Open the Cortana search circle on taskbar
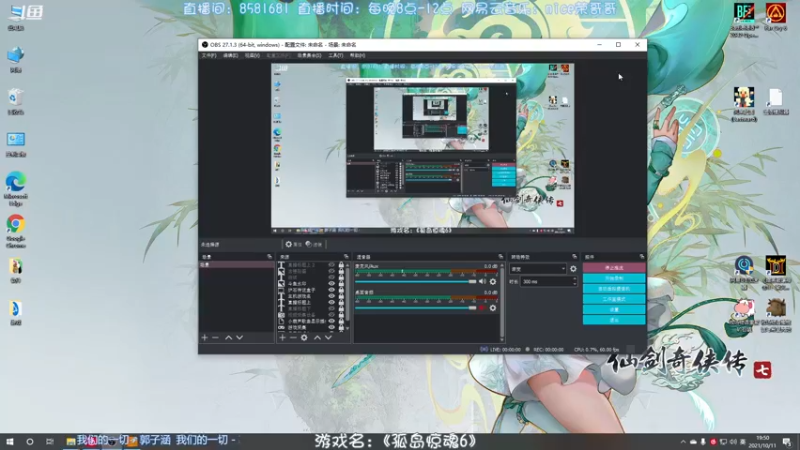 30,441
